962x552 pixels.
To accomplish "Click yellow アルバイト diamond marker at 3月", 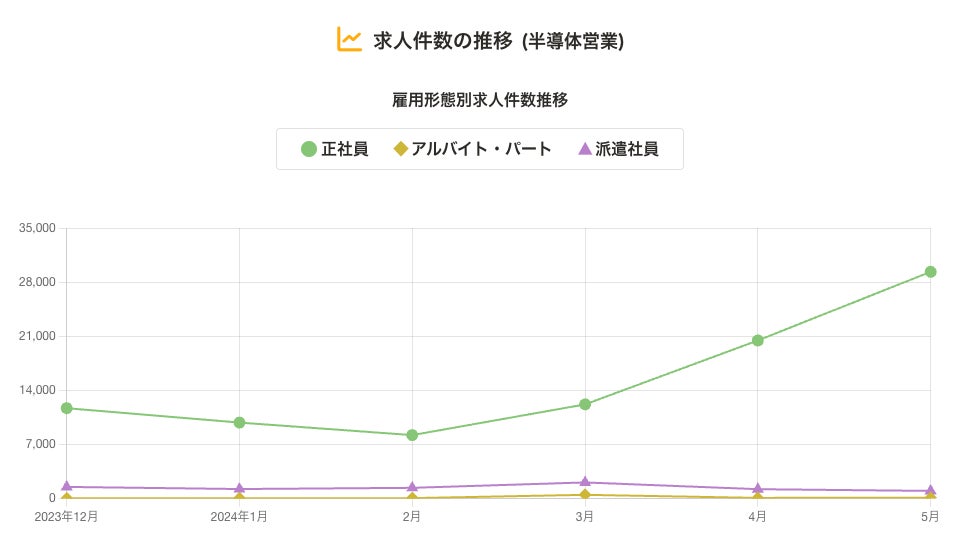I will coord(585,494).
